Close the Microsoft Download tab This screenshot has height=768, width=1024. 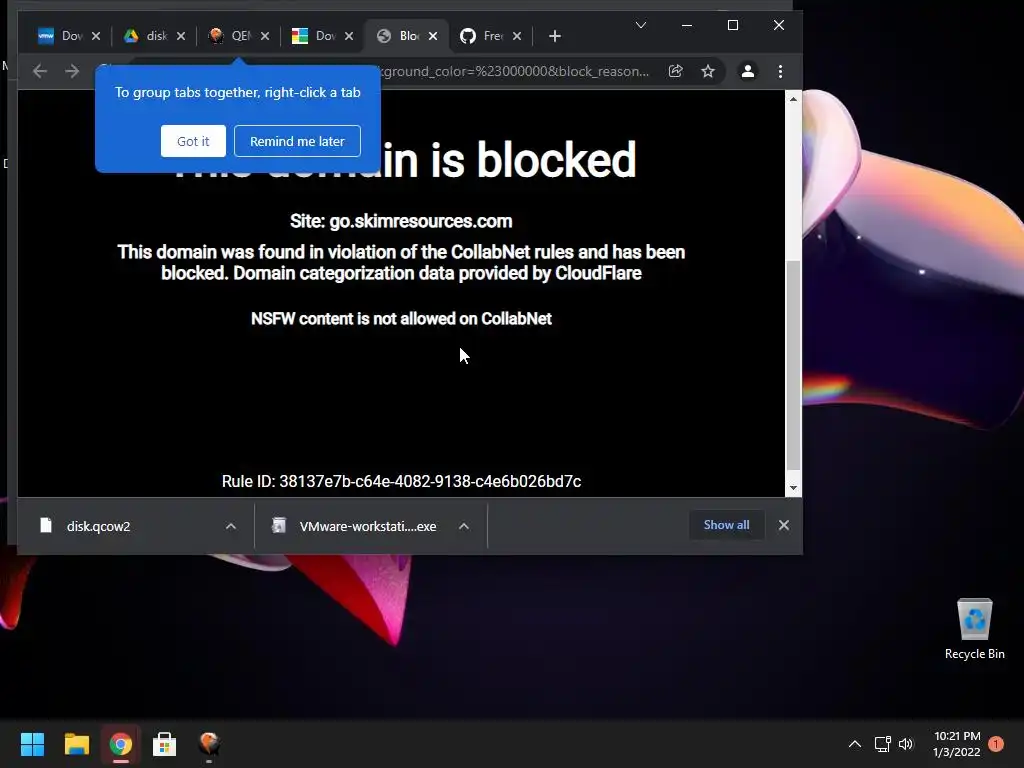[349, 36]
